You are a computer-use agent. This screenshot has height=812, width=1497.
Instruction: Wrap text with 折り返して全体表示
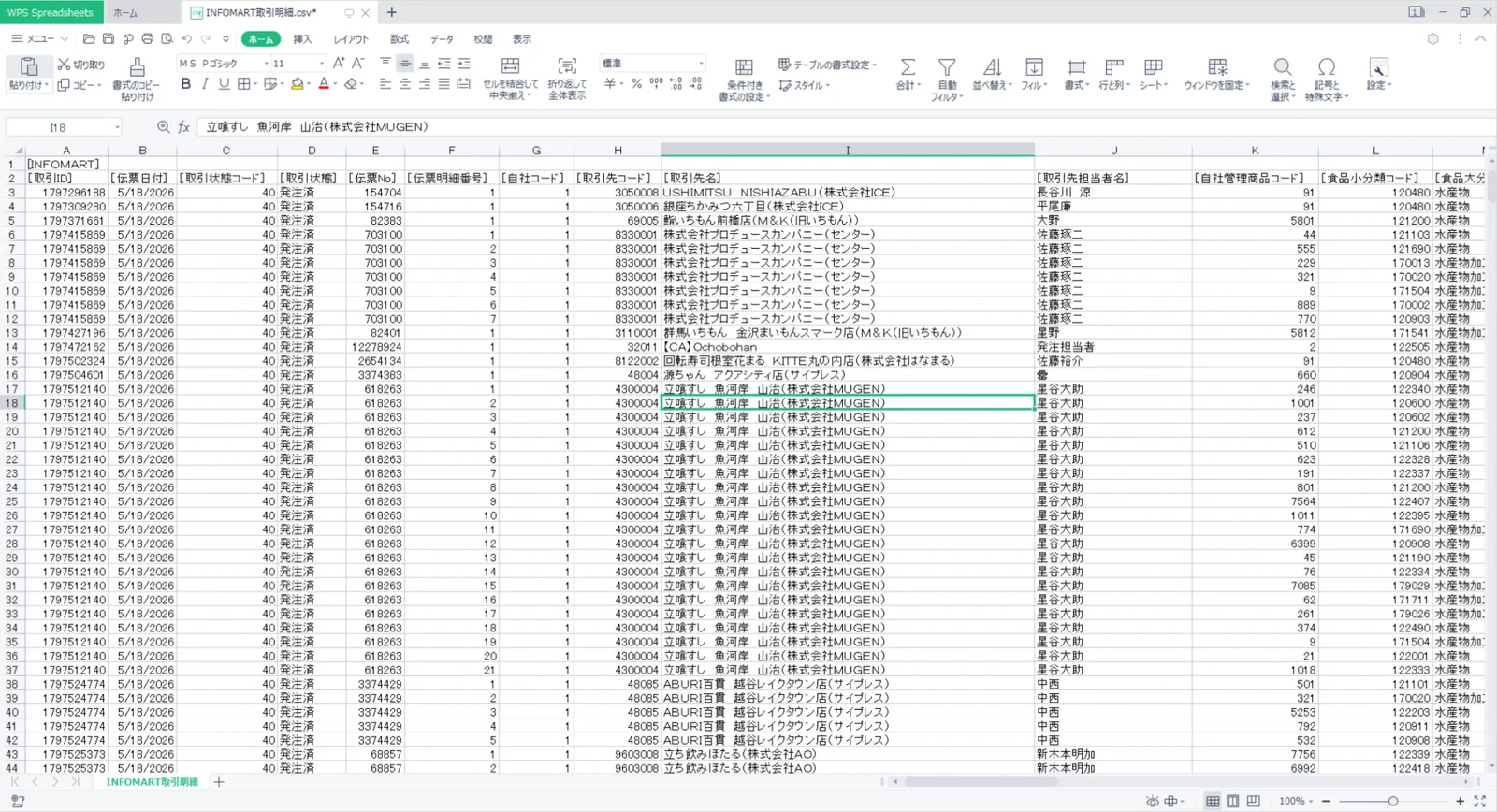point(567,79)
